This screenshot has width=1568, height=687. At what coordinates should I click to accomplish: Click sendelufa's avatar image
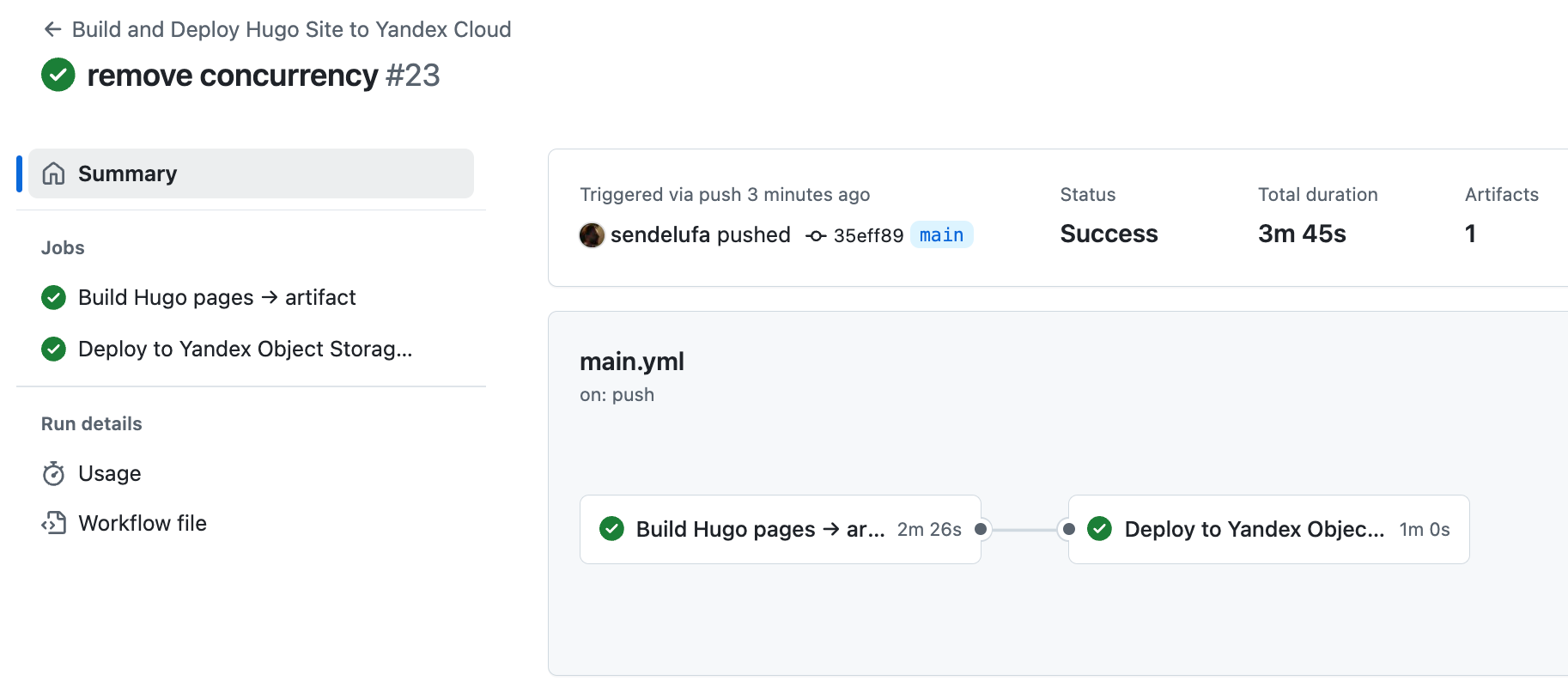(592, 234)
